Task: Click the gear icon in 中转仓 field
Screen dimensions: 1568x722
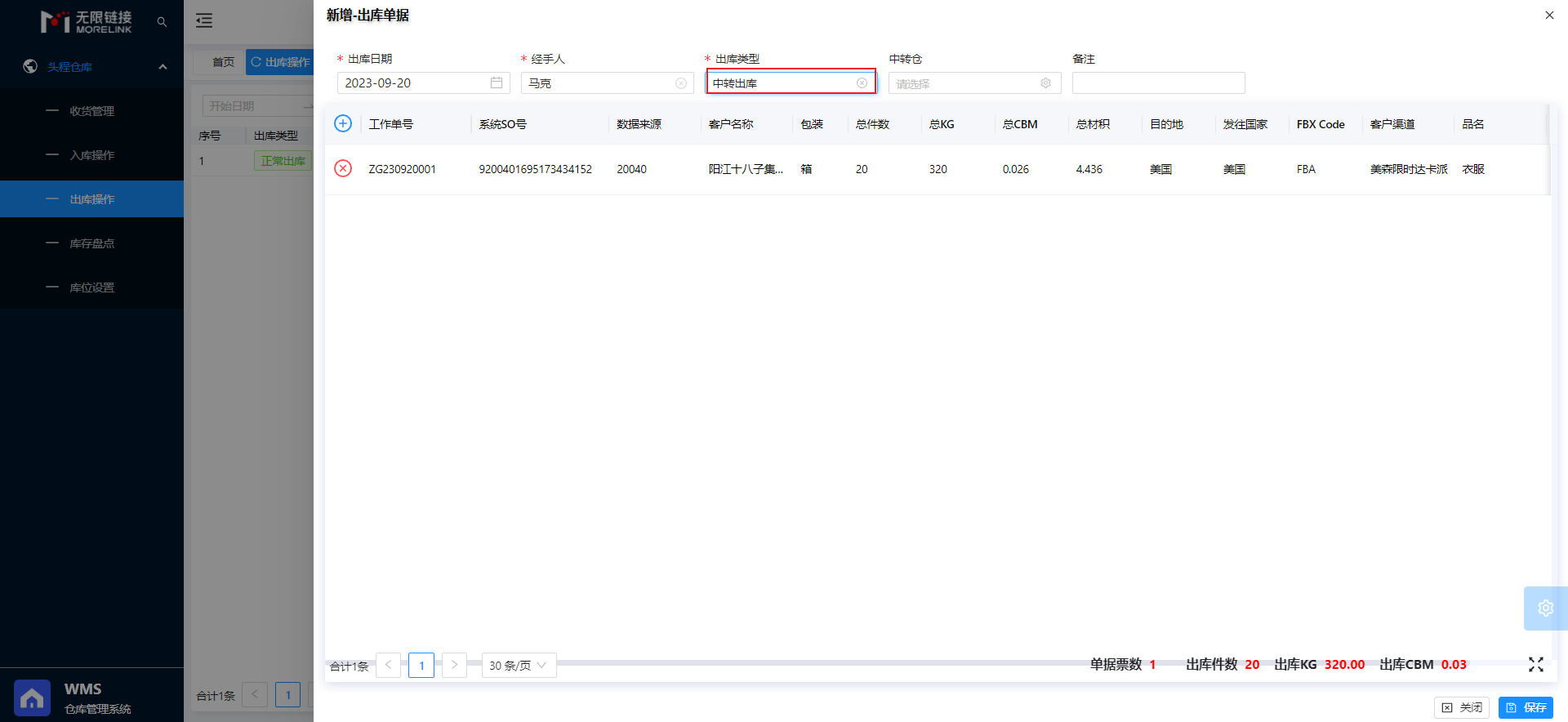Action: [1045, 83]
